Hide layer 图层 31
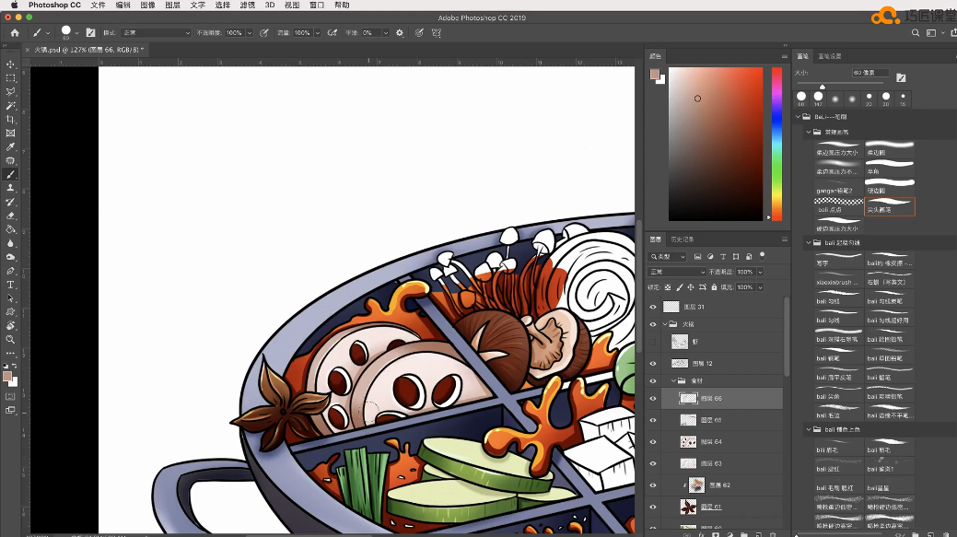This screenshot has width=957, height=537. coord(653,307)
